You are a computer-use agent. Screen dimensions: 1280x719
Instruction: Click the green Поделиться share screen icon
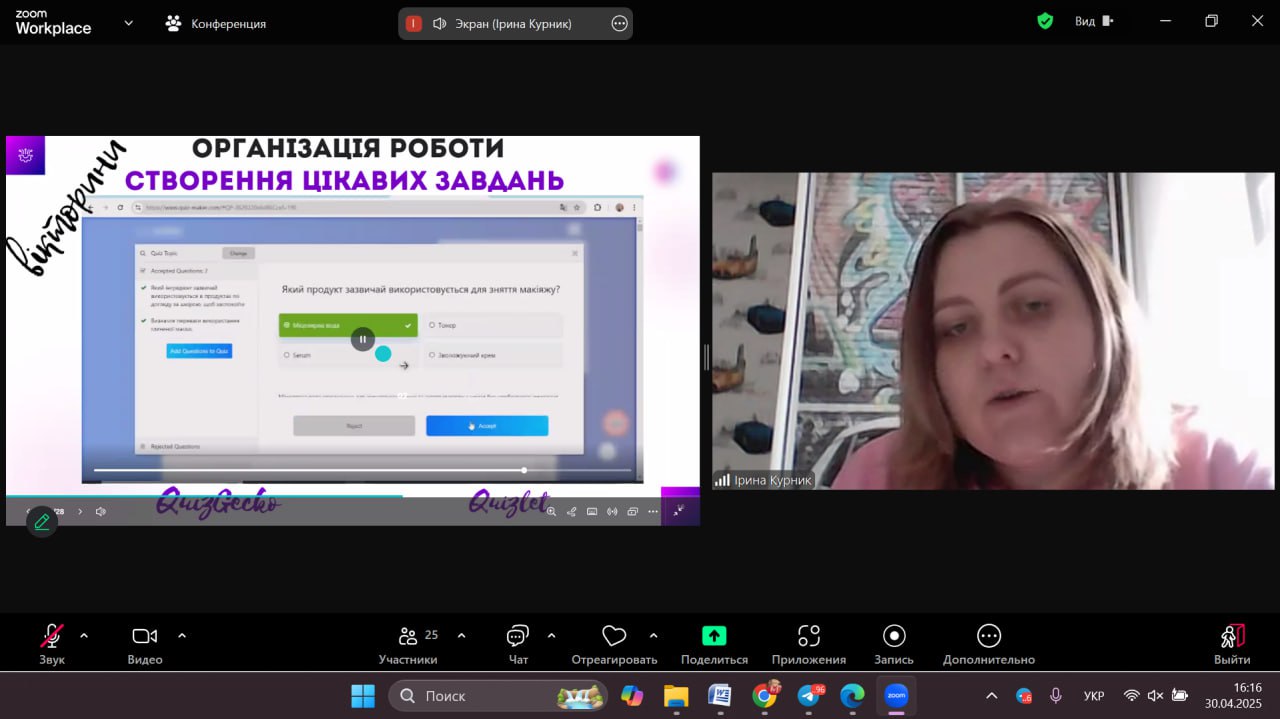pos(714,636)
